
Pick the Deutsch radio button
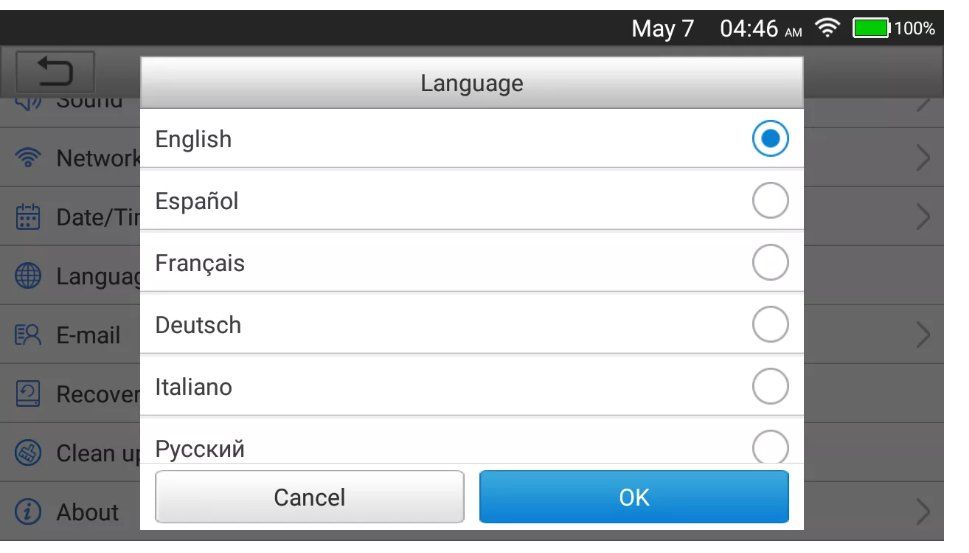pos(770,325)
